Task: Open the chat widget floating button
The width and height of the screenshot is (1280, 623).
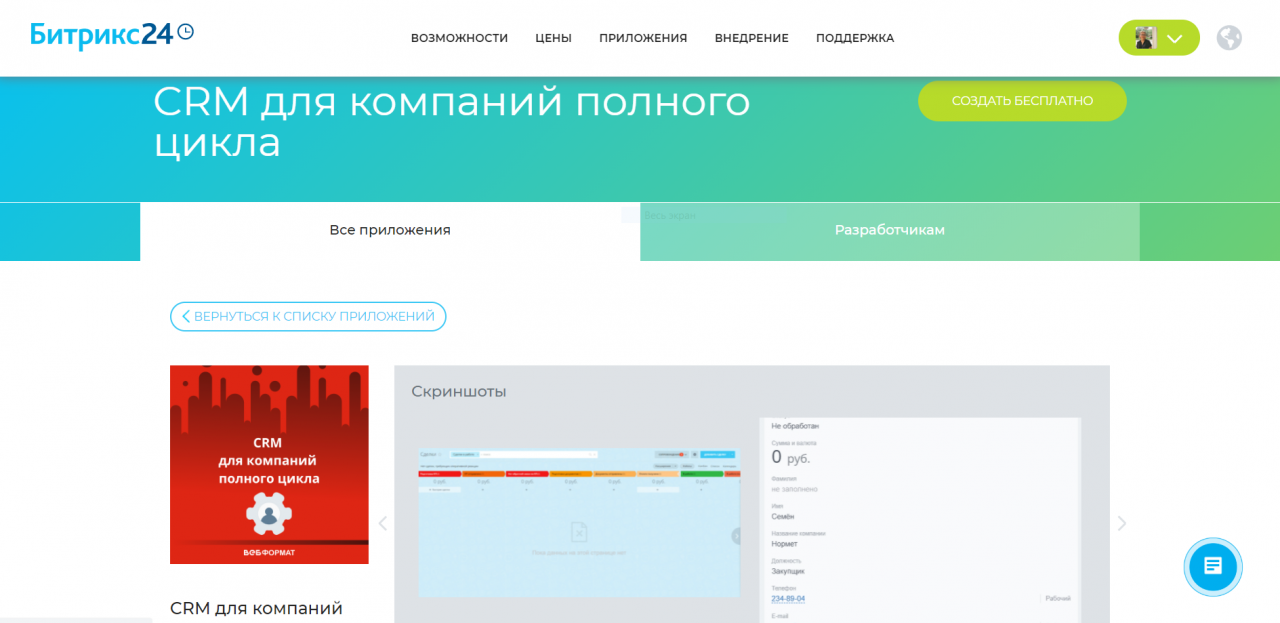Action: (1213, 567)
